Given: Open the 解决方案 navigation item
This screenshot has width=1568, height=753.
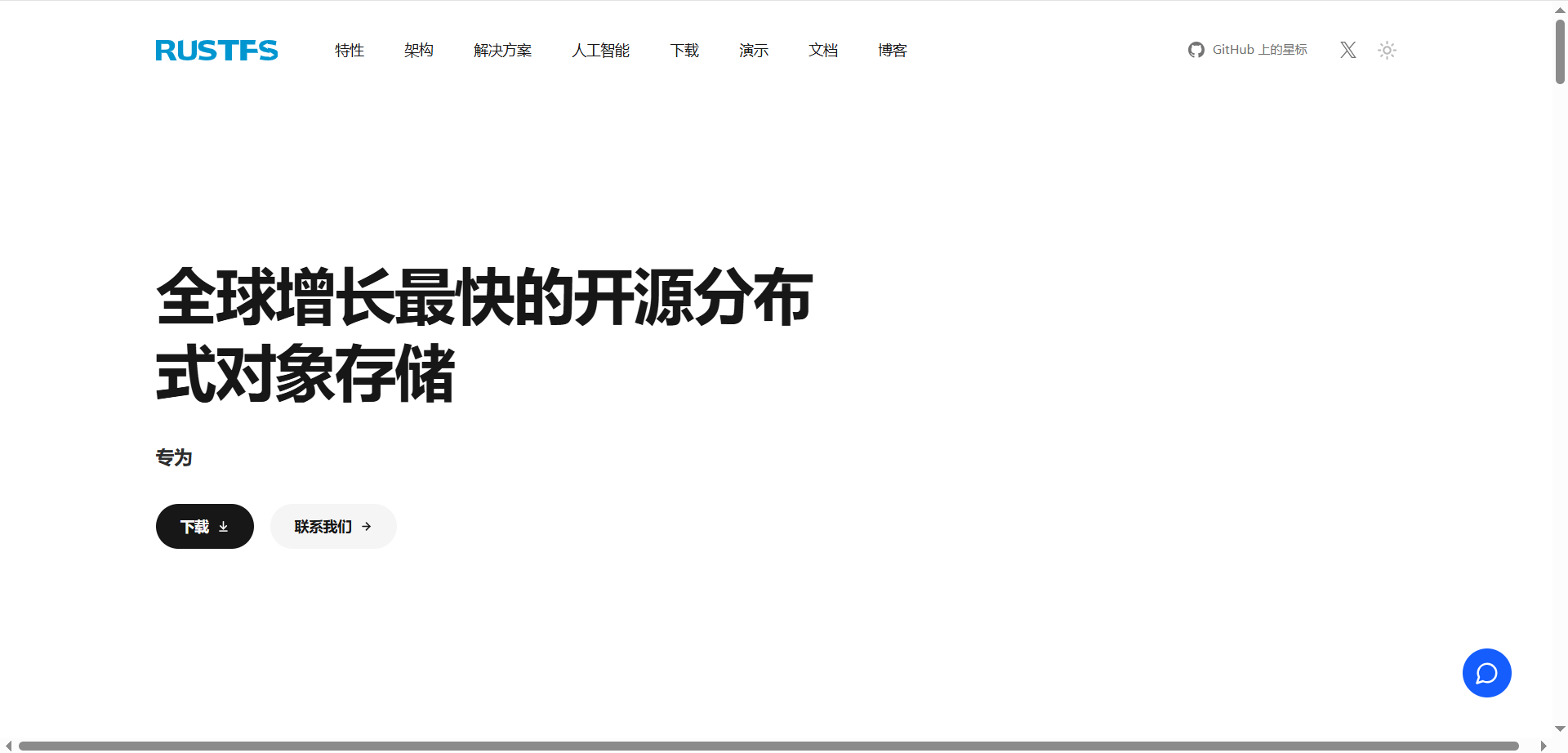Looking at the screenshot, I should pos(502,51).
